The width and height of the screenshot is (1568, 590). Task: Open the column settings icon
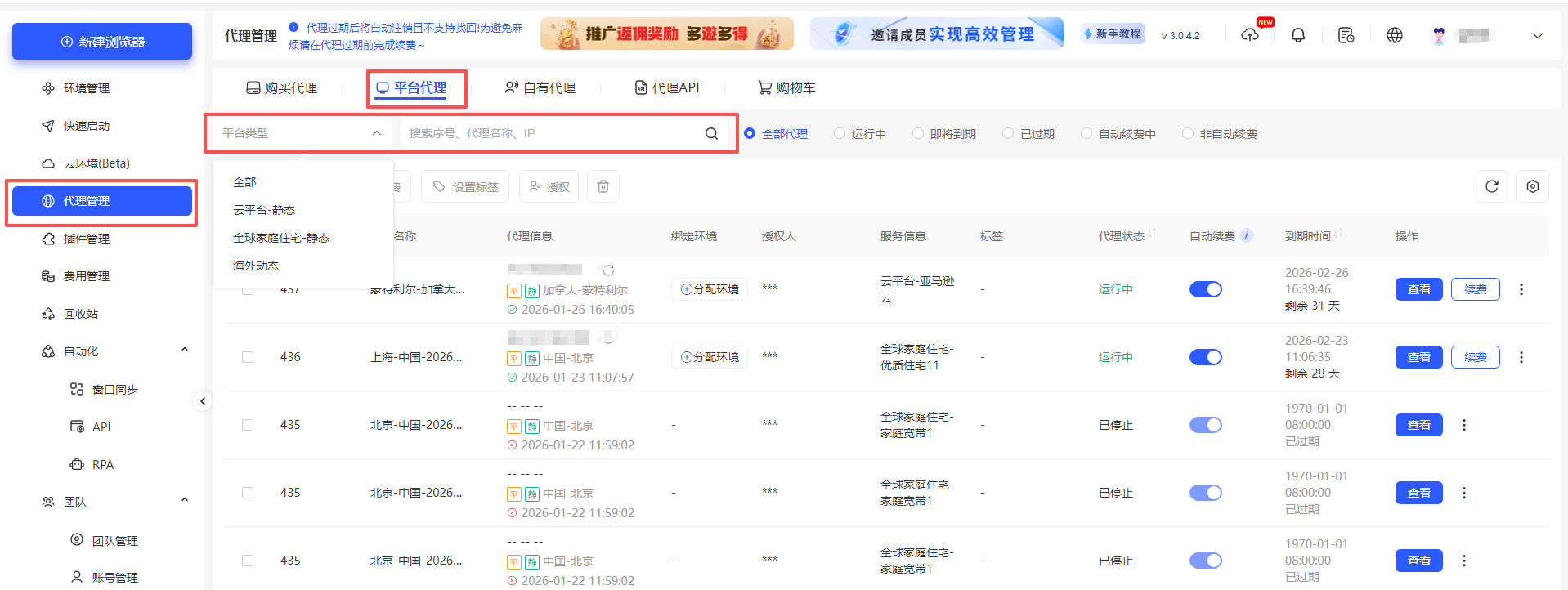tap(1532, 186)
